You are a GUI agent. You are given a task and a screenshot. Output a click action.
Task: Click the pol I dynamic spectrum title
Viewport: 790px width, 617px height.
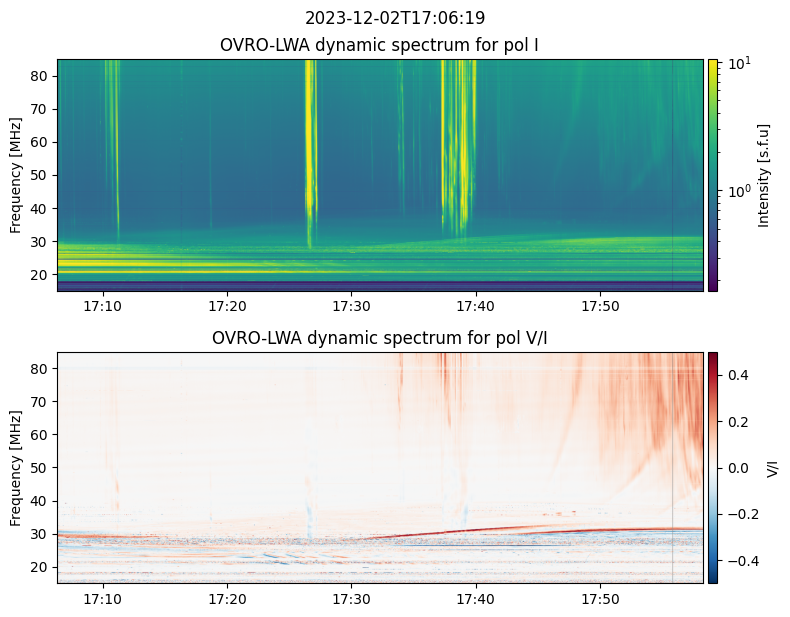(x=379, y=45)
